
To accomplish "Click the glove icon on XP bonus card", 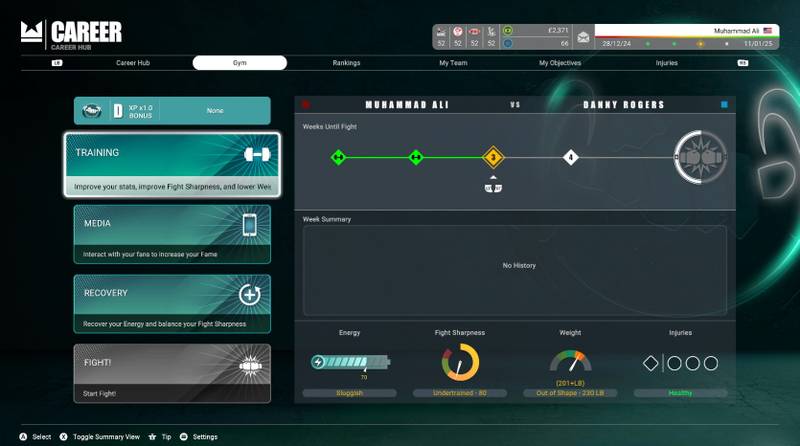I will coord(92,110).
